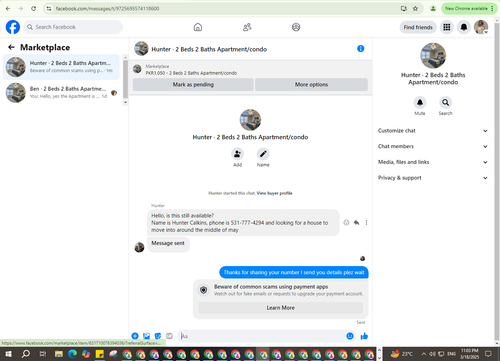Viewport: 500px width, 361px height.
Task: Reply to Hunter's message arrow
Action: point(356,223)
